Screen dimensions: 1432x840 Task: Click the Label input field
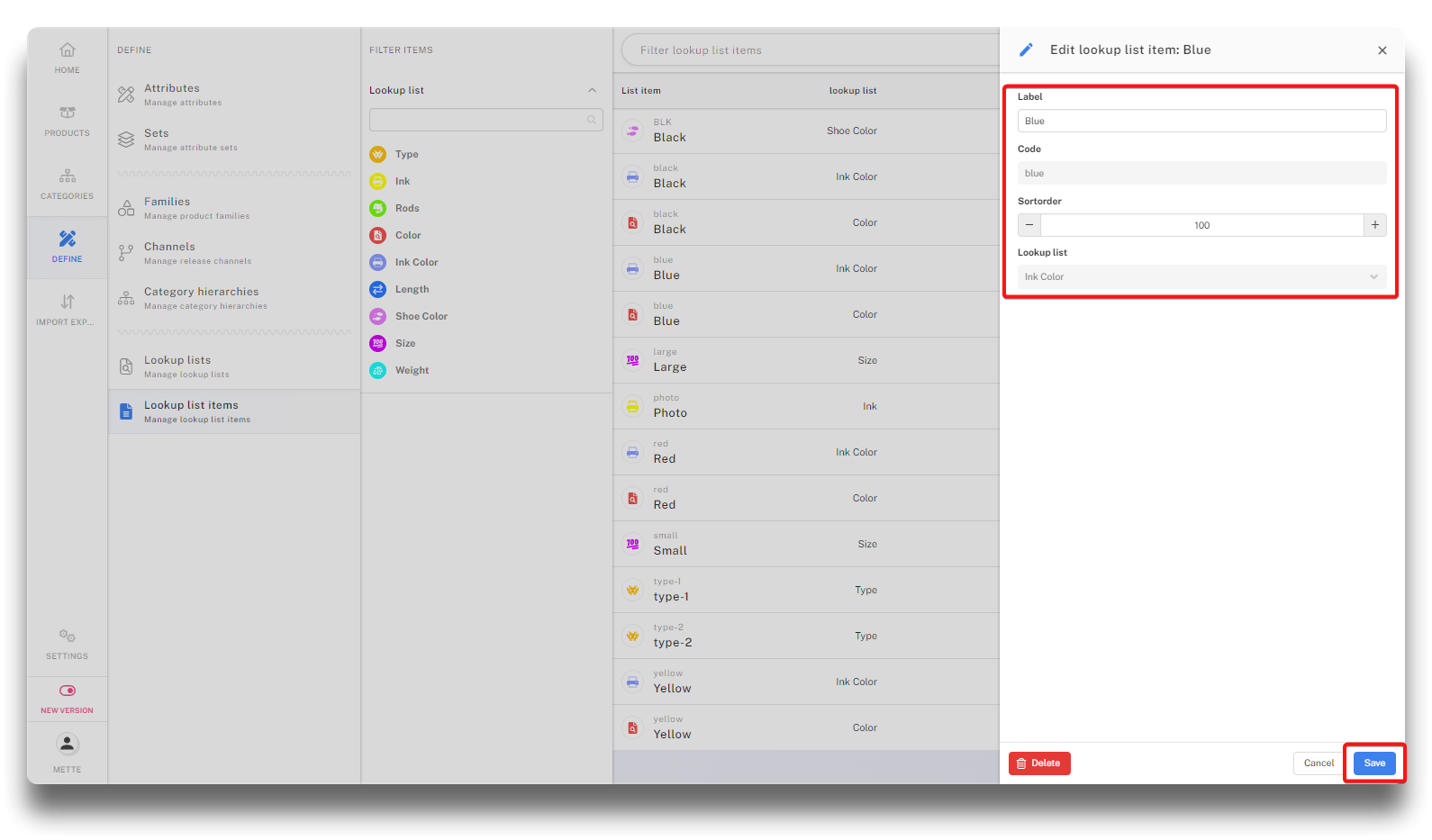pyautogui.click(x=1201, y=121)
